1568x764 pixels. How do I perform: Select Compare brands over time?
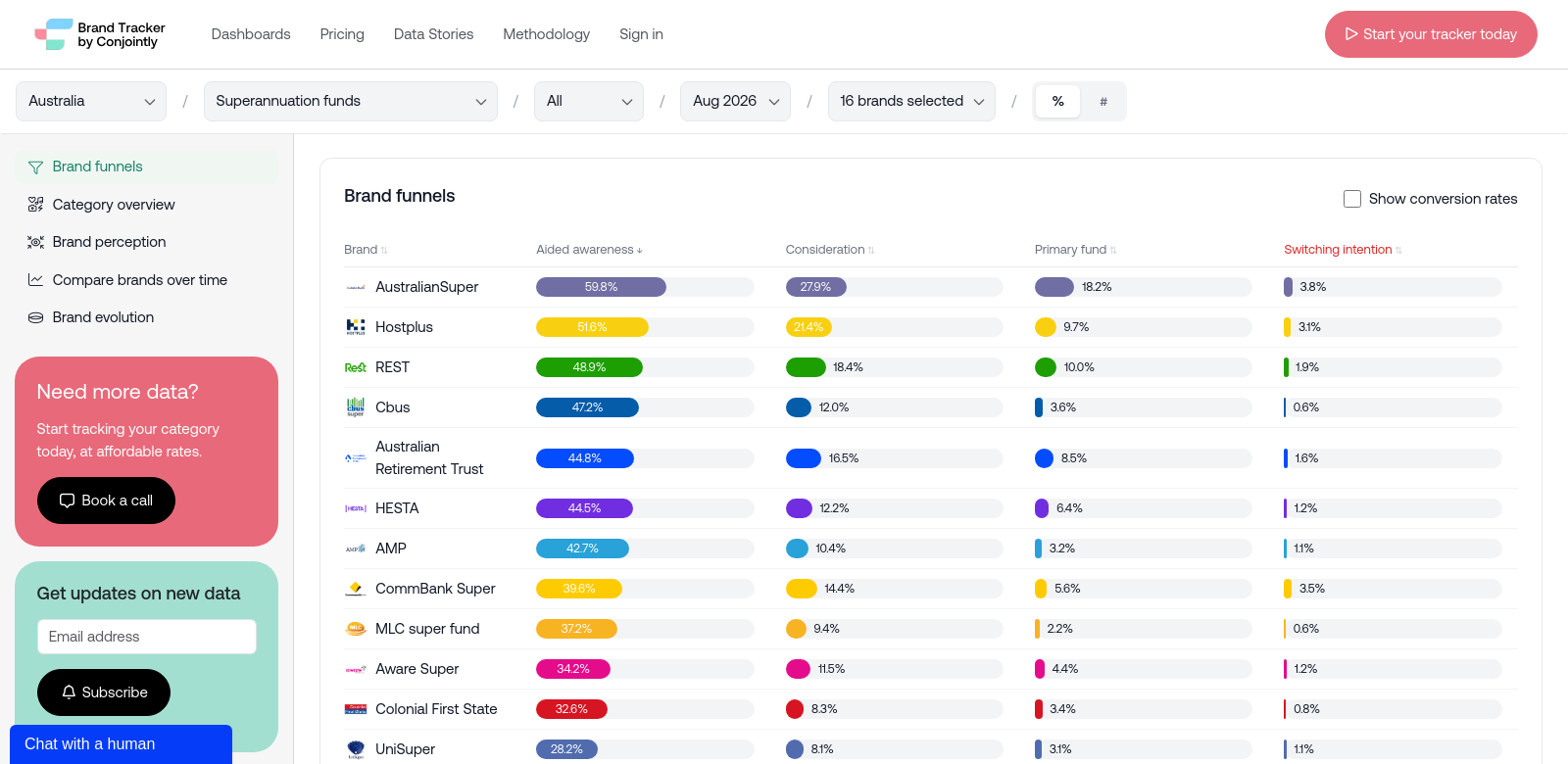point(147,280)
